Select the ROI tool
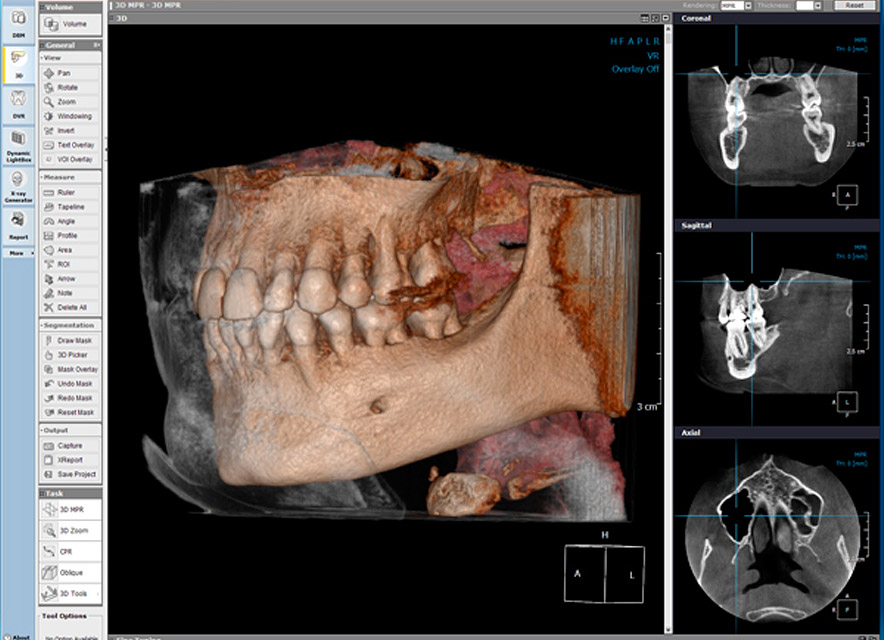Viewport: 884px width, 640px height. point(70,264)
